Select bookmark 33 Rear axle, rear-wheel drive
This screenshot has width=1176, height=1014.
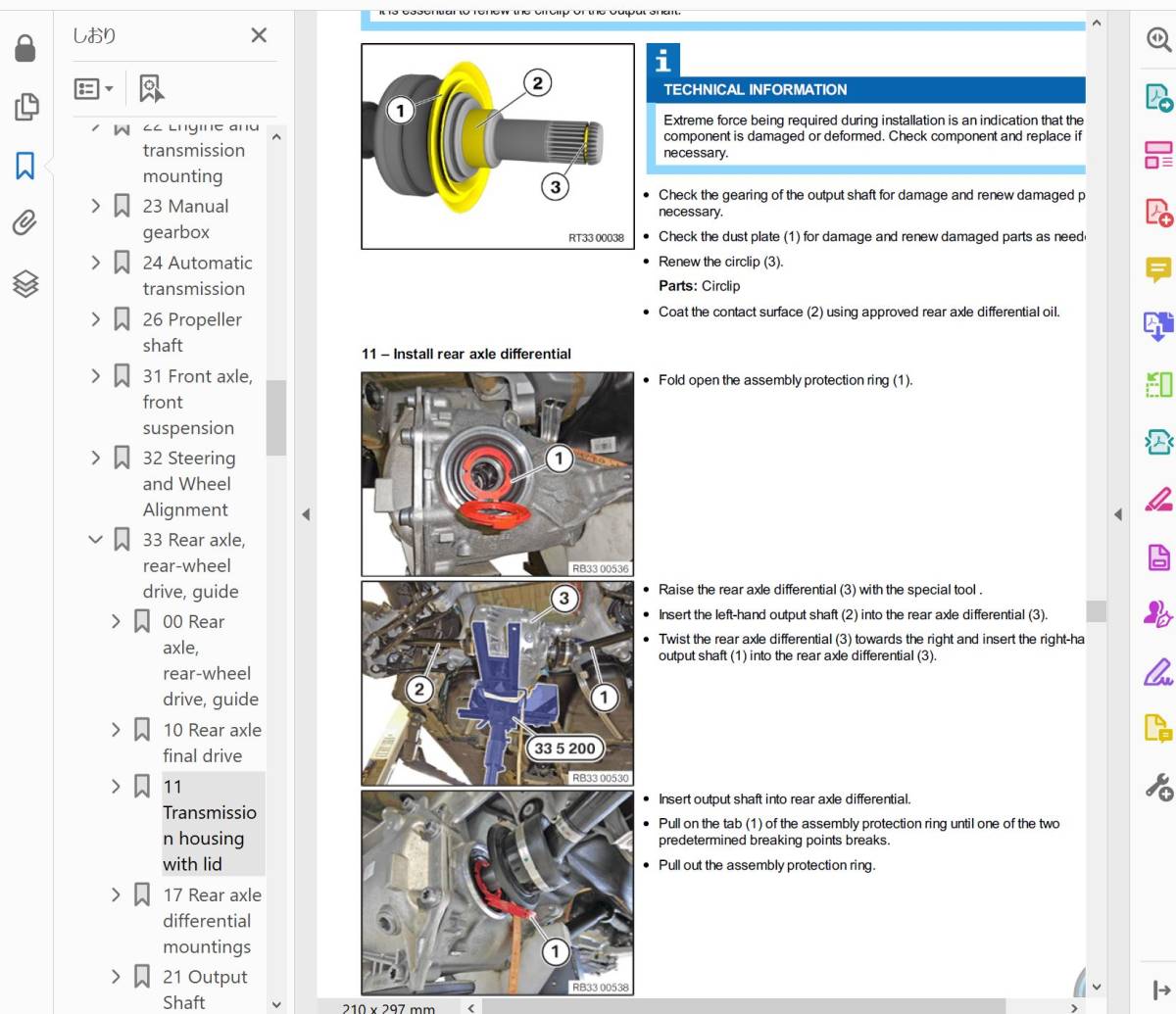(x=194, y=565)
